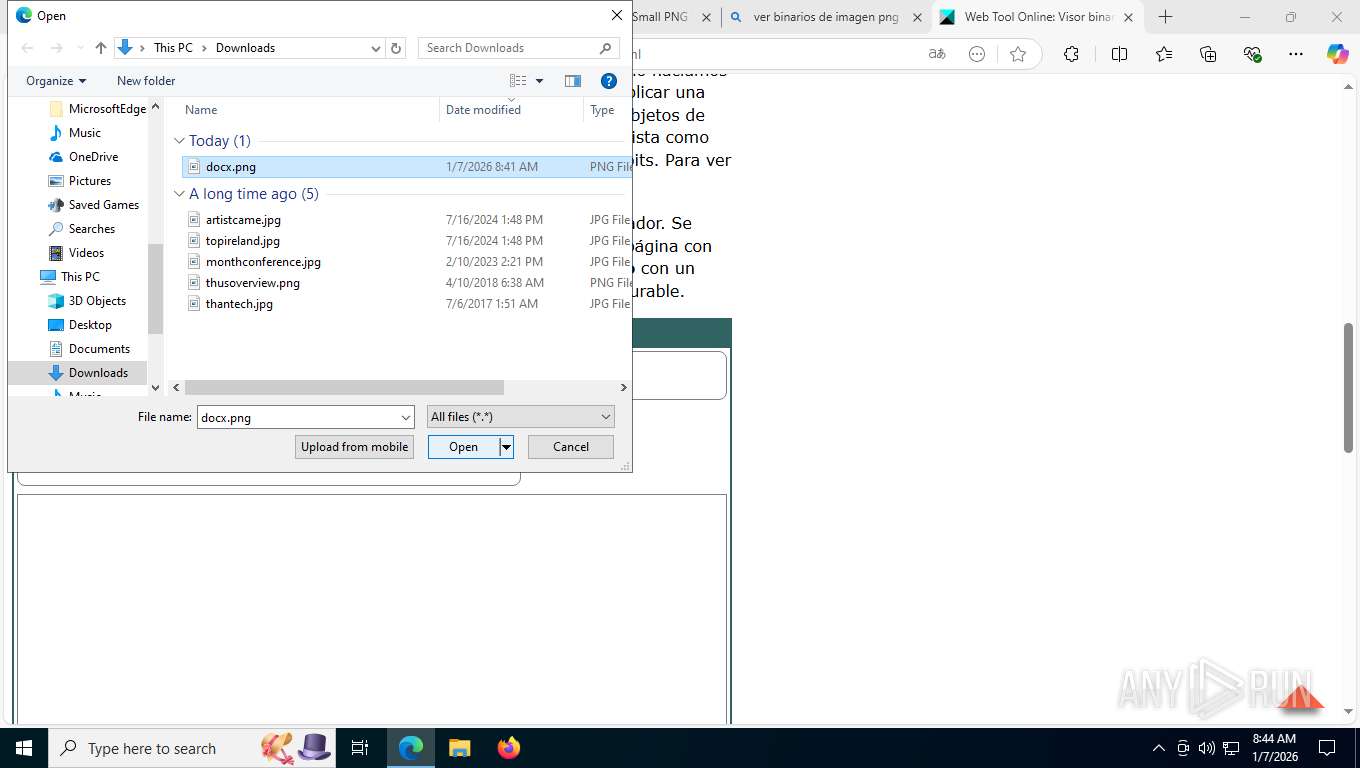Click the Search Downloads field
Viewport: 1360px width, 768px height.
(519, 48)
